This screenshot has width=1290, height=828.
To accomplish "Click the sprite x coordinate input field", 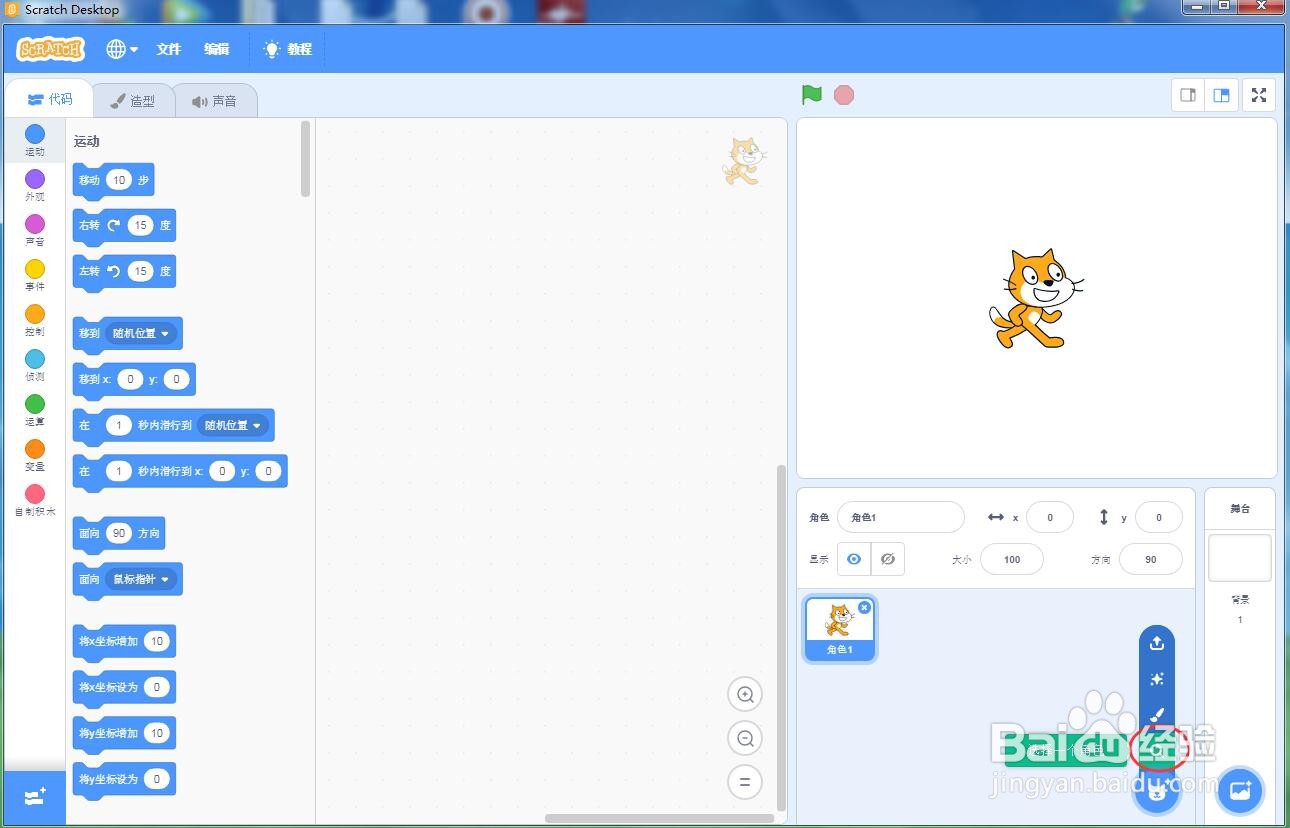I will click(x=1049, y=517).
